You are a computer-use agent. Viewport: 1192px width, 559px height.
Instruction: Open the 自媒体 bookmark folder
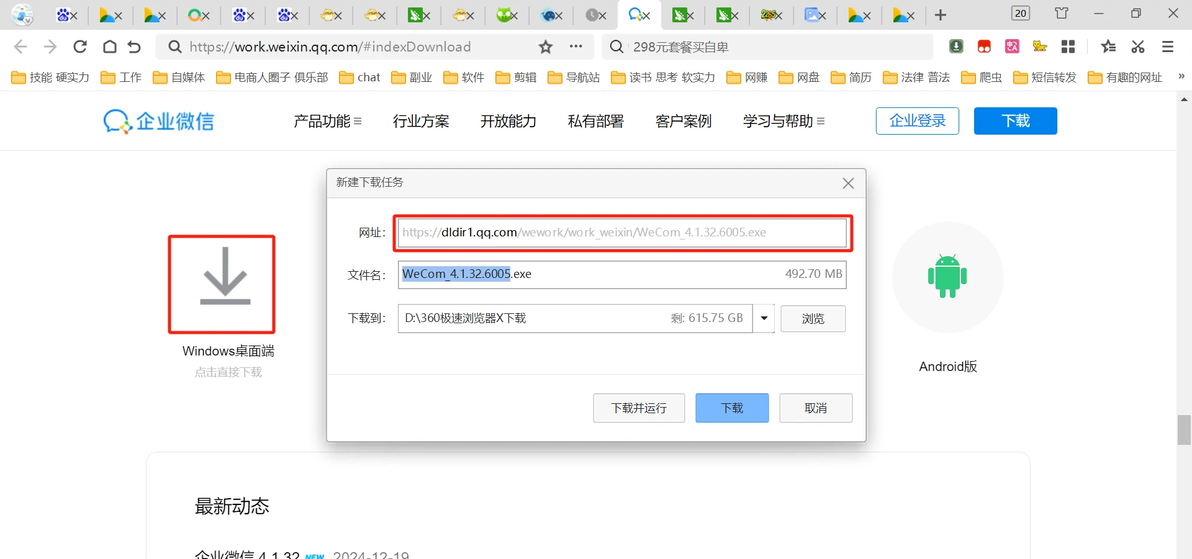coord(179,77)
